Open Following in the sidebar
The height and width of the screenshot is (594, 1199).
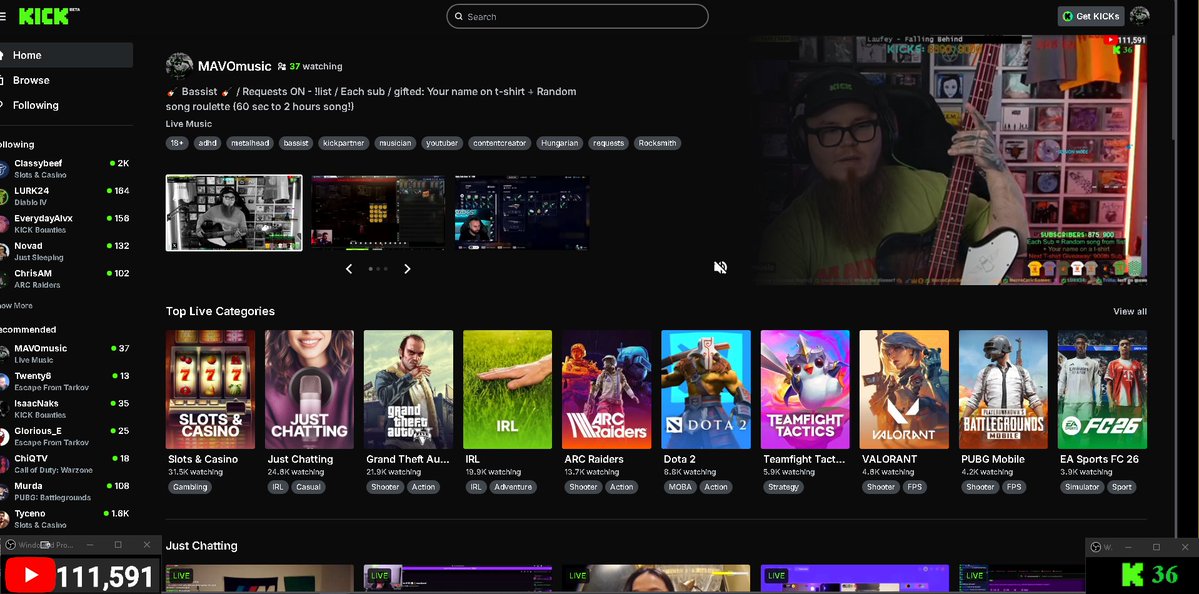[66, 105]
